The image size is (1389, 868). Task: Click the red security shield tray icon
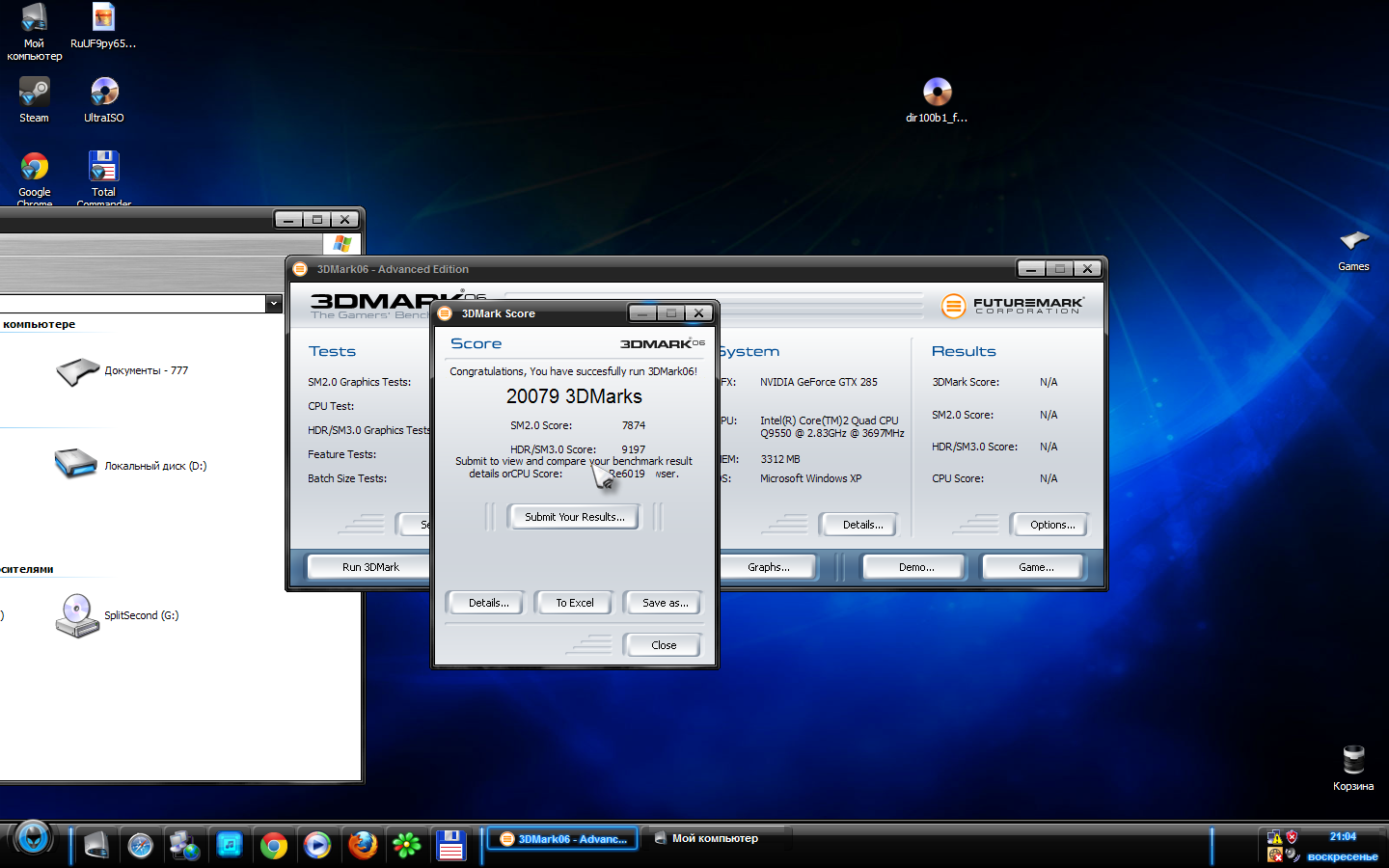click(x=1292, y=837)
